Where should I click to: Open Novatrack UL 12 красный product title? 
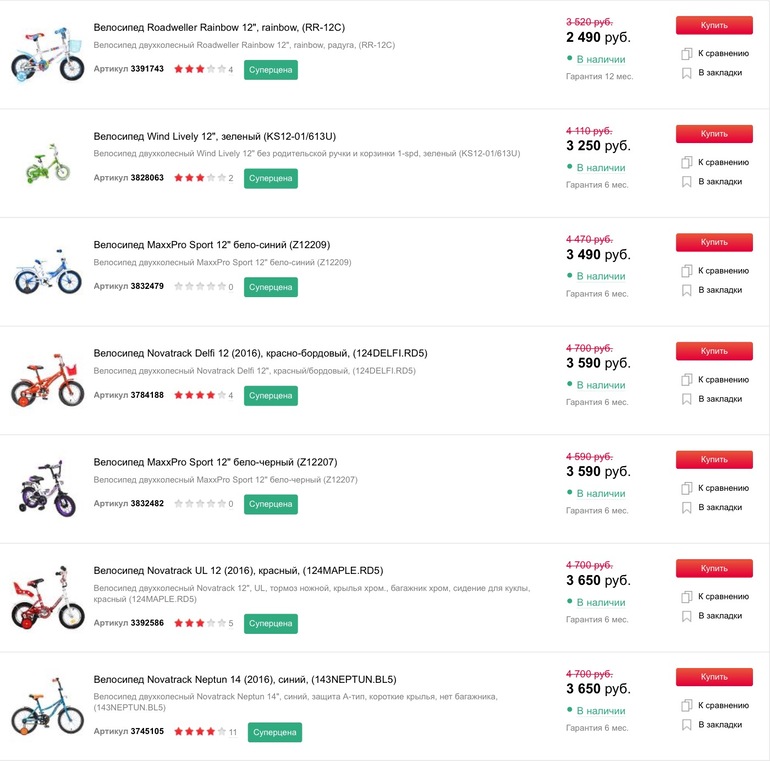tap(238, 570)
